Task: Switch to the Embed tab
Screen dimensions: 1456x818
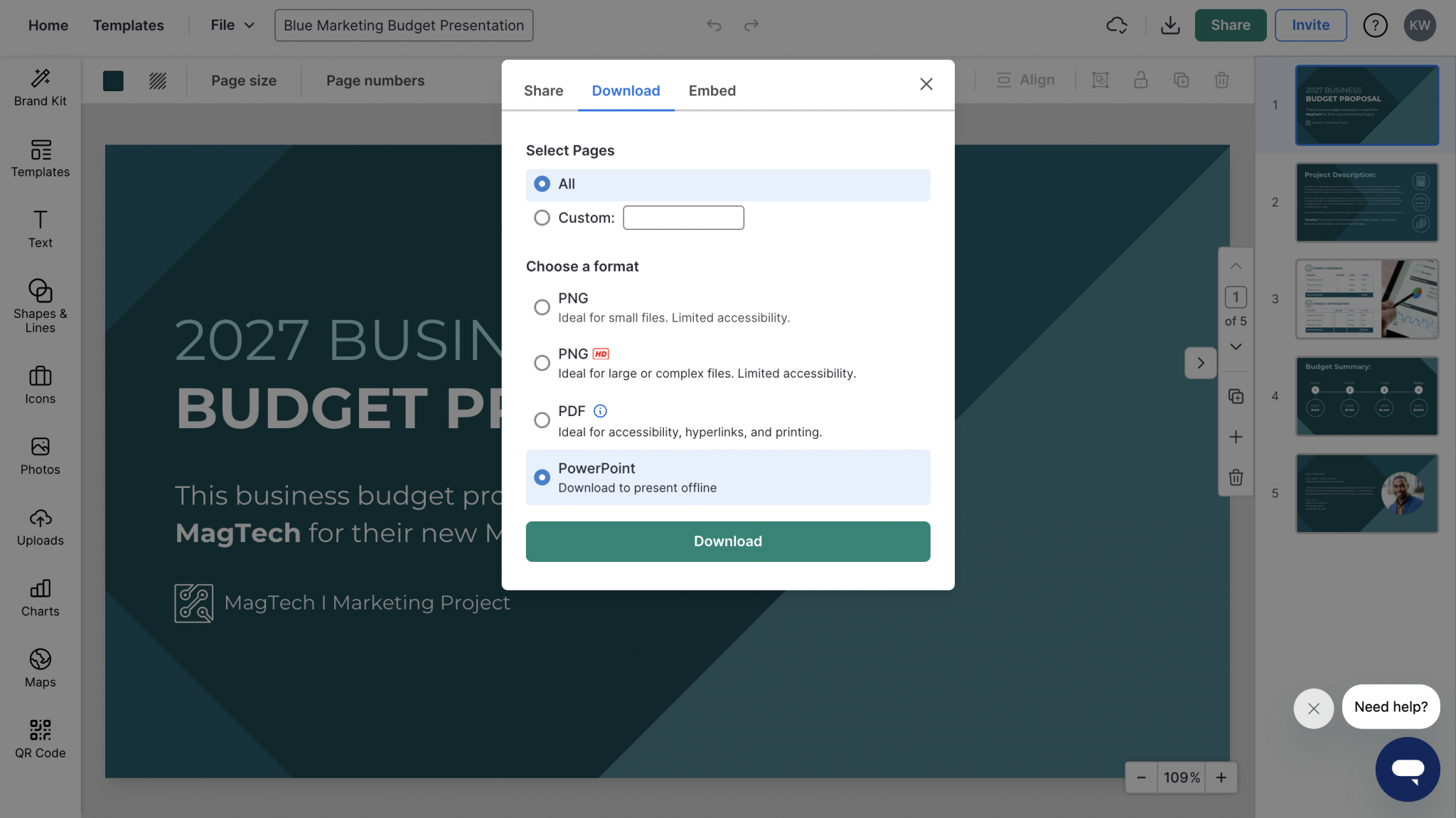Action: pyautogui.click(x=712, y=90)
